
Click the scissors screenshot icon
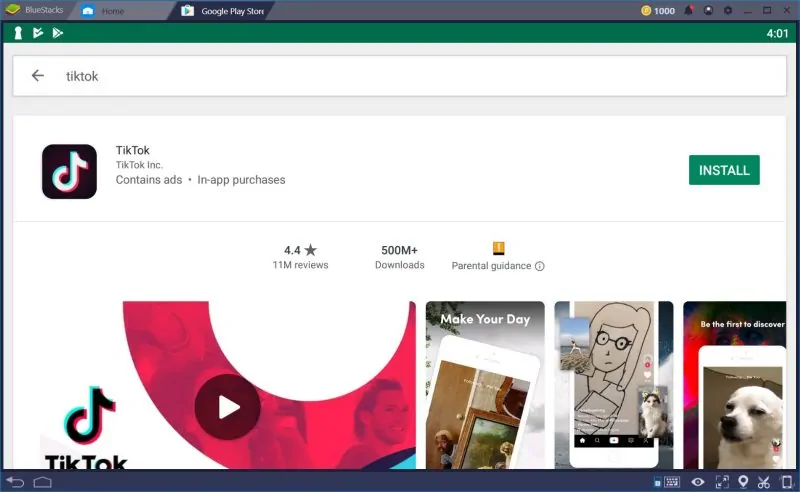[764, 482]
